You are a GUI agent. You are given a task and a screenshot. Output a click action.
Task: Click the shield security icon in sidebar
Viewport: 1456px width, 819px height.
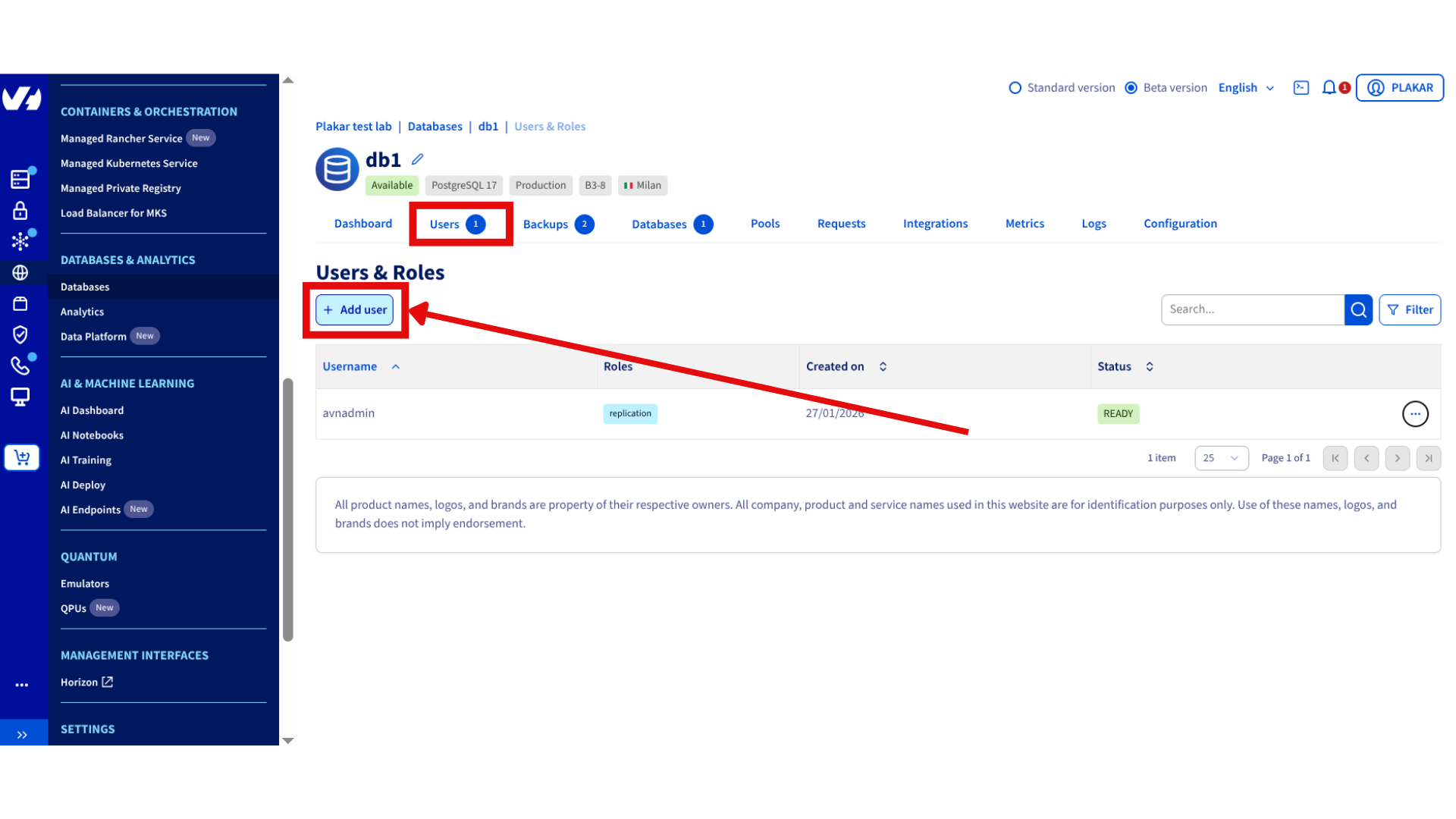[20, 334]
